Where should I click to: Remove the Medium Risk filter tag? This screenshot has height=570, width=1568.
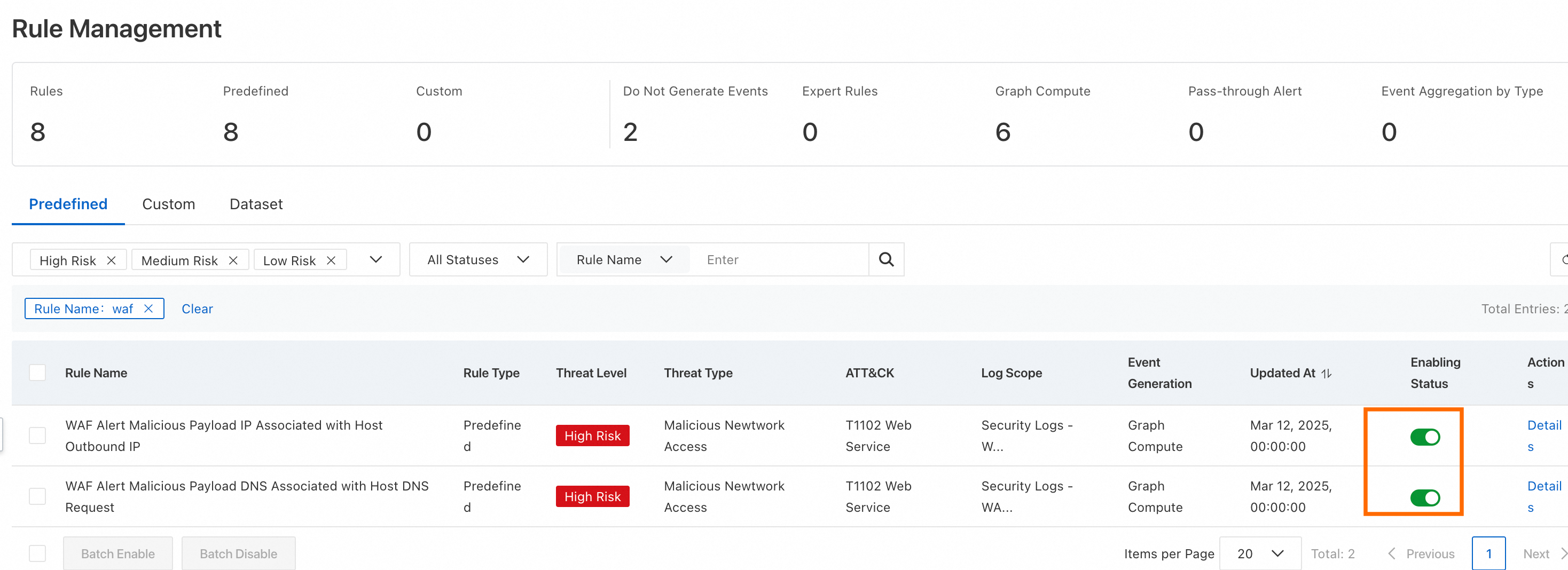(x=233, y=260)
